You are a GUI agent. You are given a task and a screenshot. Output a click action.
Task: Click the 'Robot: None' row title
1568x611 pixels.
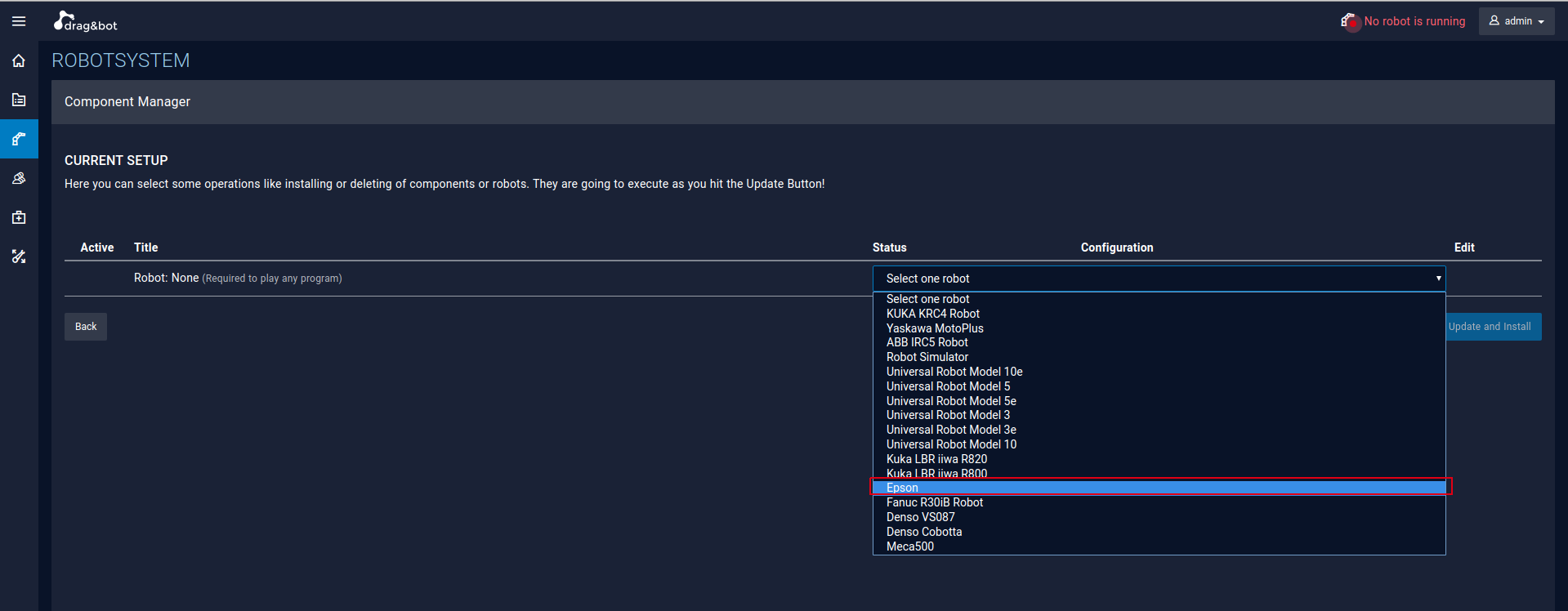pos(167,278)
